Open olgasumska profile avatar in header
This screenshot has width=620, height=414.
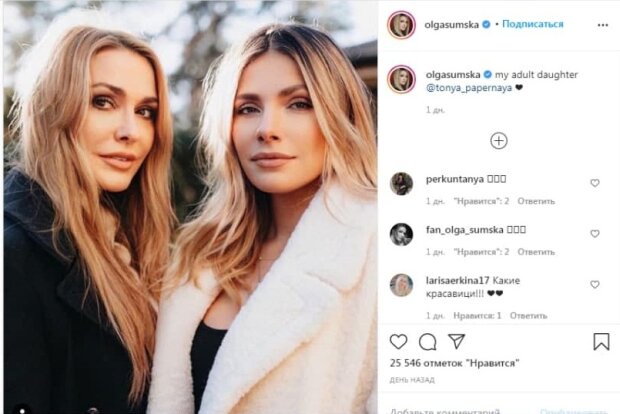pos(401,25)
